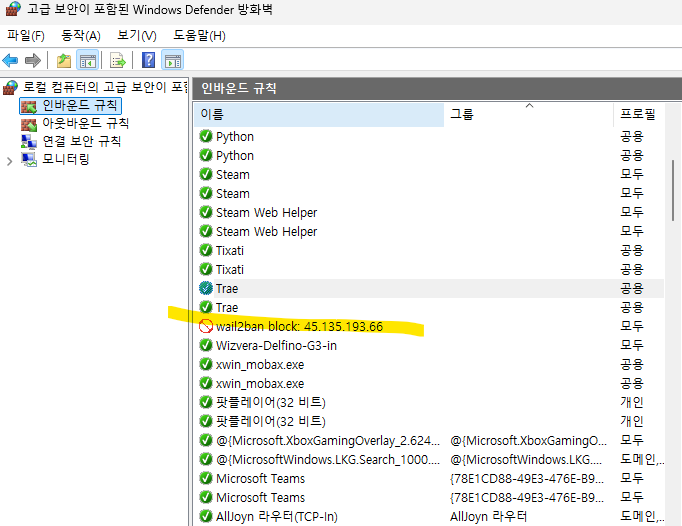Screen dimensions: 682x526
Task: Open Help via the question mark icon
Action: pyautogui.click(x=148, y=60)
